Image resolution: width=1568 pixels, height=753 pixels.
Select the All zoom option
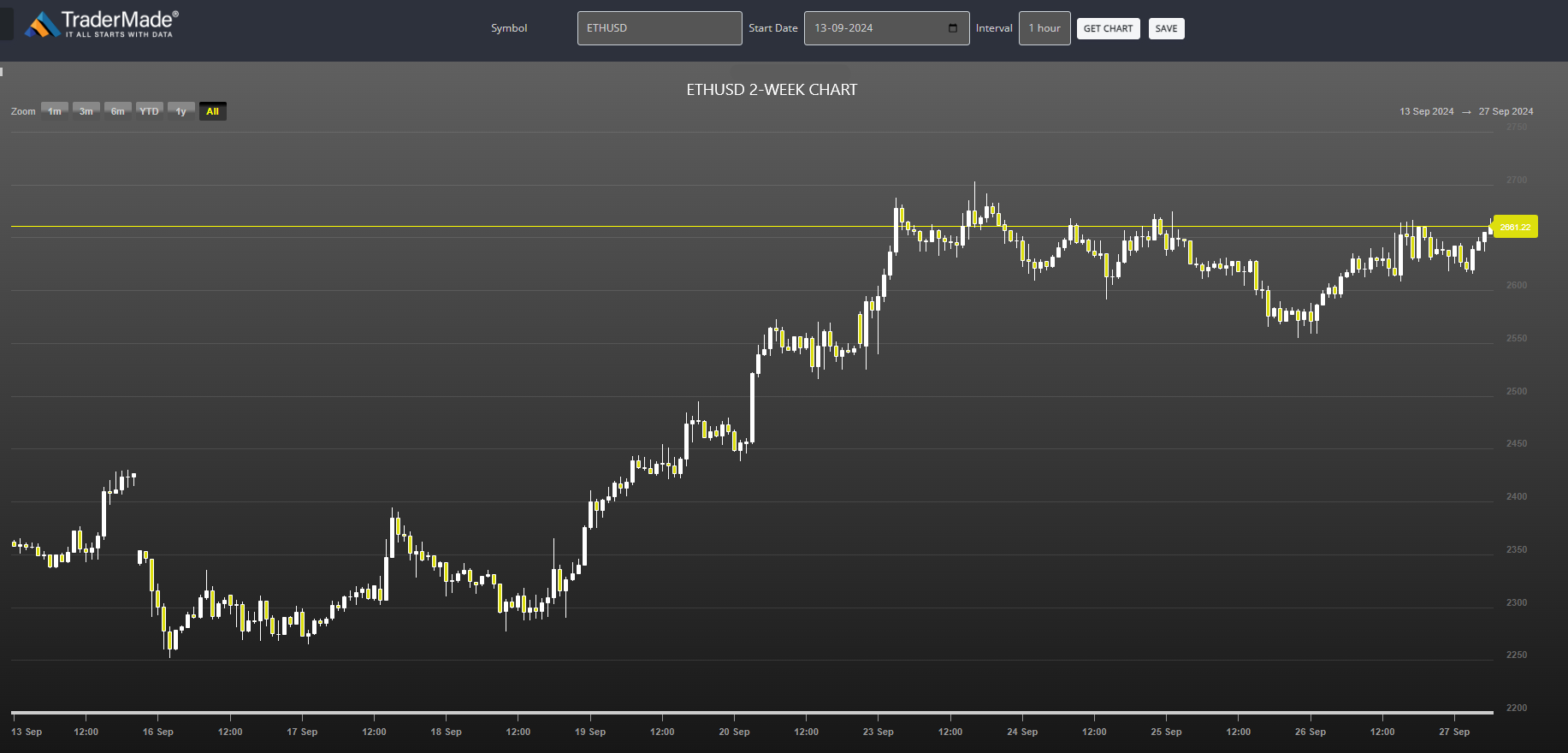(213, 111)
